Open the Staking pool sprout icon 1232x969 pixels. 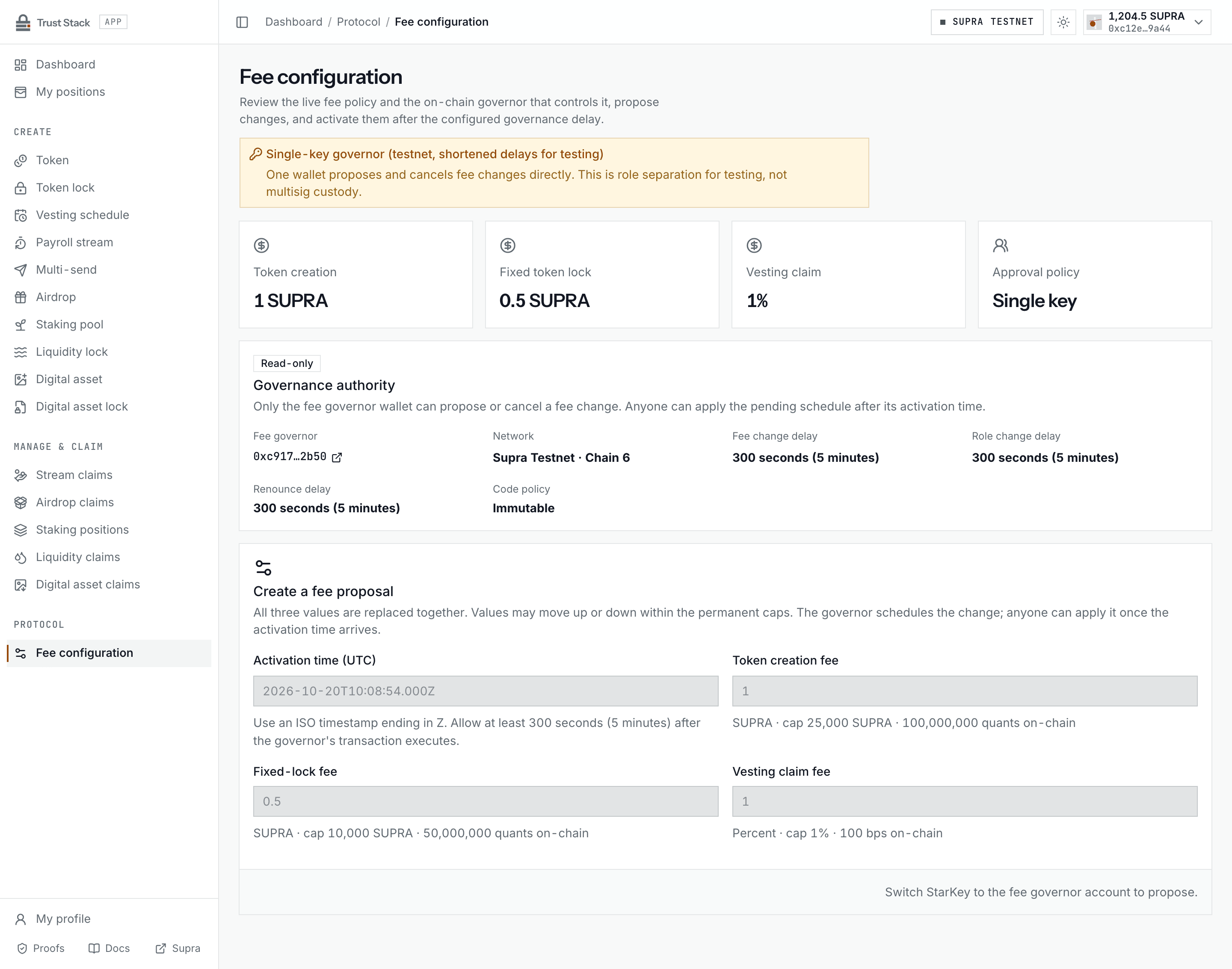click(x=21, y=325)
